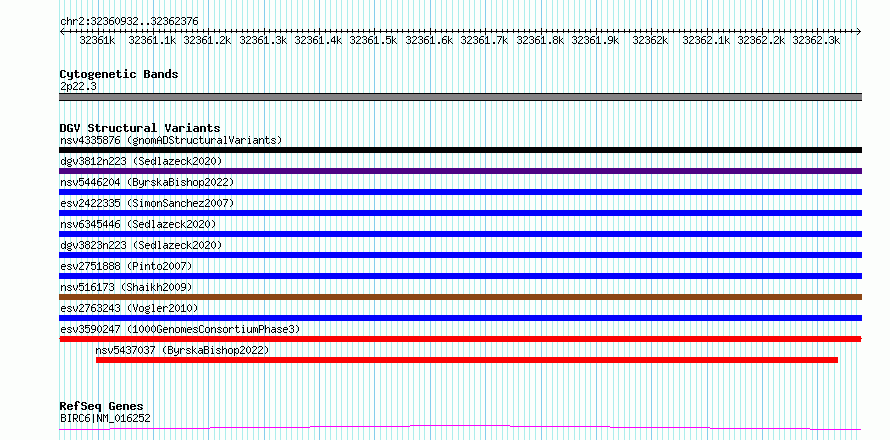Click the blue dgv3823n223 variant bar
Screen dimensions: 890x440
[460, 255]
